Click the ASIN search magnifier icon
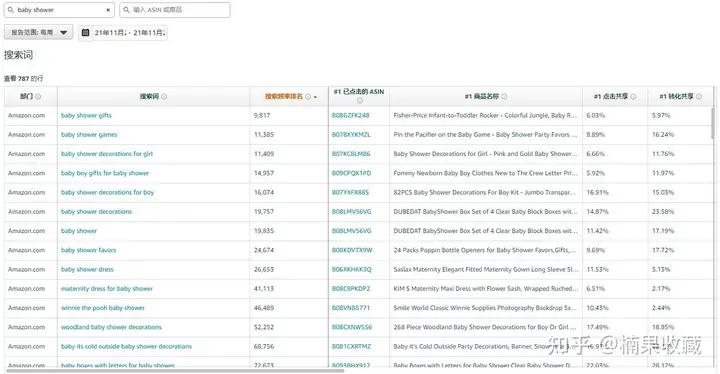 [126, 10]
